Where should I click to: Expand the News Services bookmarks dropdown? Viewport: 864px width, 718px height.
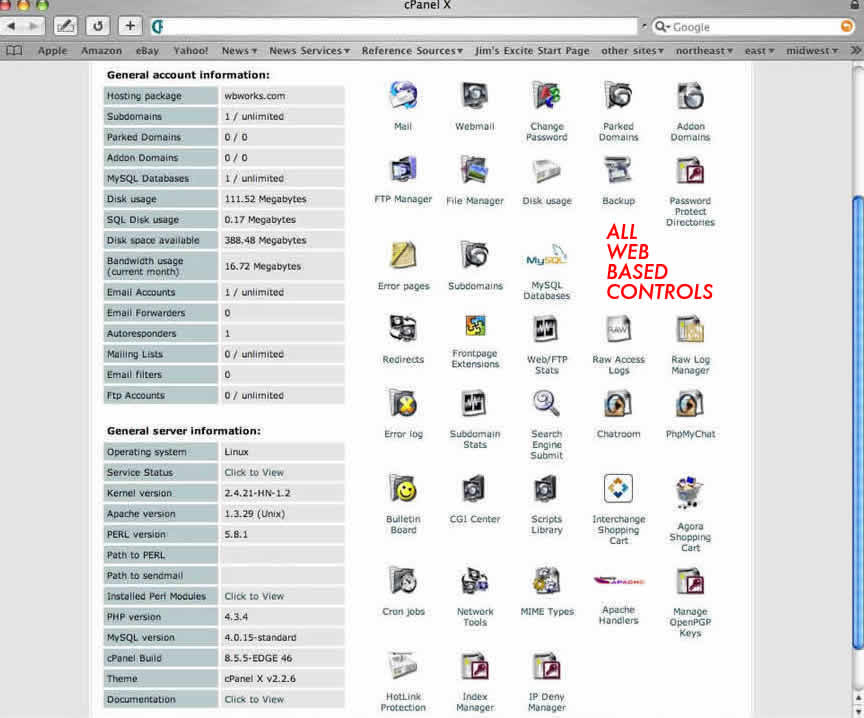coord(310,51)
